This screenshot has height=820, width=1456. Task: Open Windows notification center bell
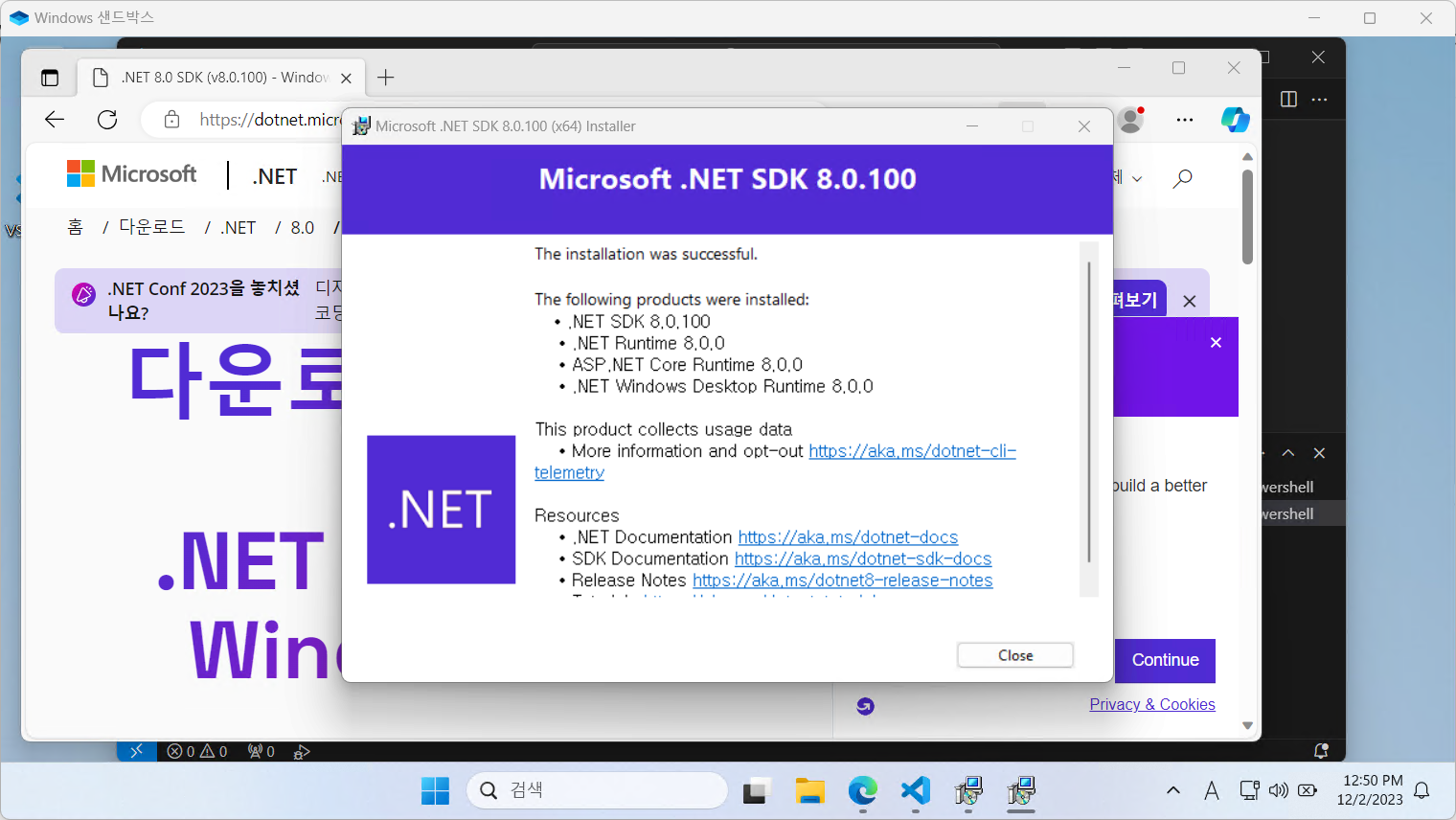(x=1422, y=791)
